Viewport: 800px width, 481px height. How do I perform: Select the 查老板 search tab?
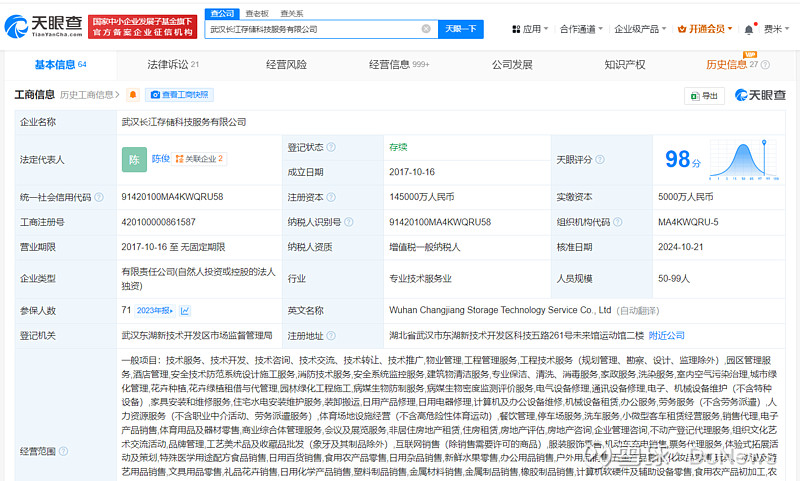(x=257, y=14)
